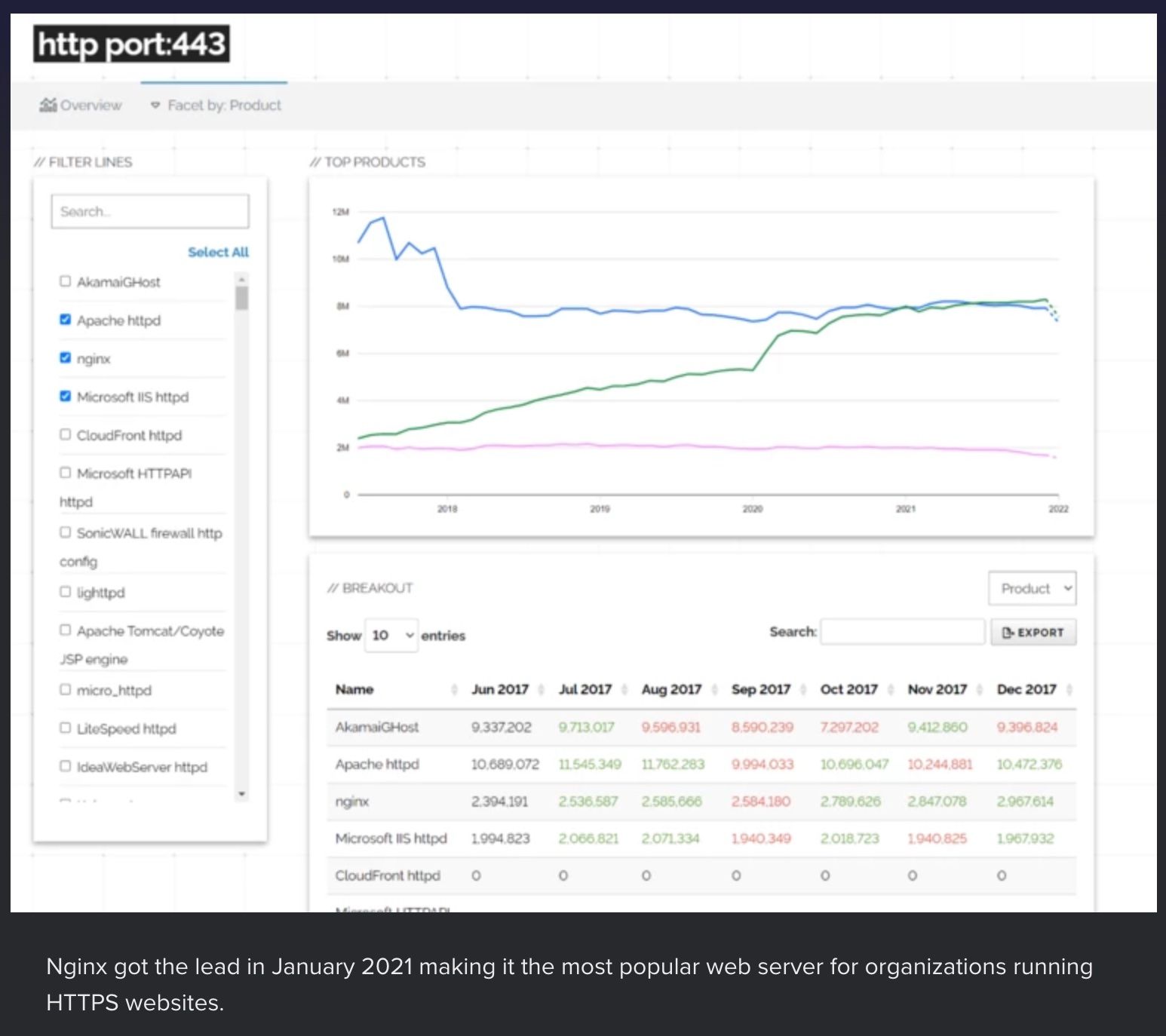Click the http port:443 query title

pos(131,44)
